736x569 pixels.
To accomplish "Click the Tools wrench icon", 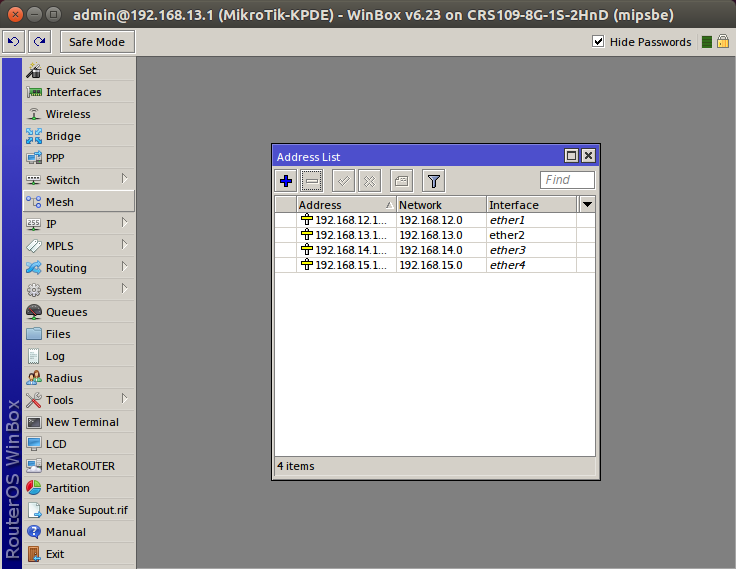I will (34, 400).
